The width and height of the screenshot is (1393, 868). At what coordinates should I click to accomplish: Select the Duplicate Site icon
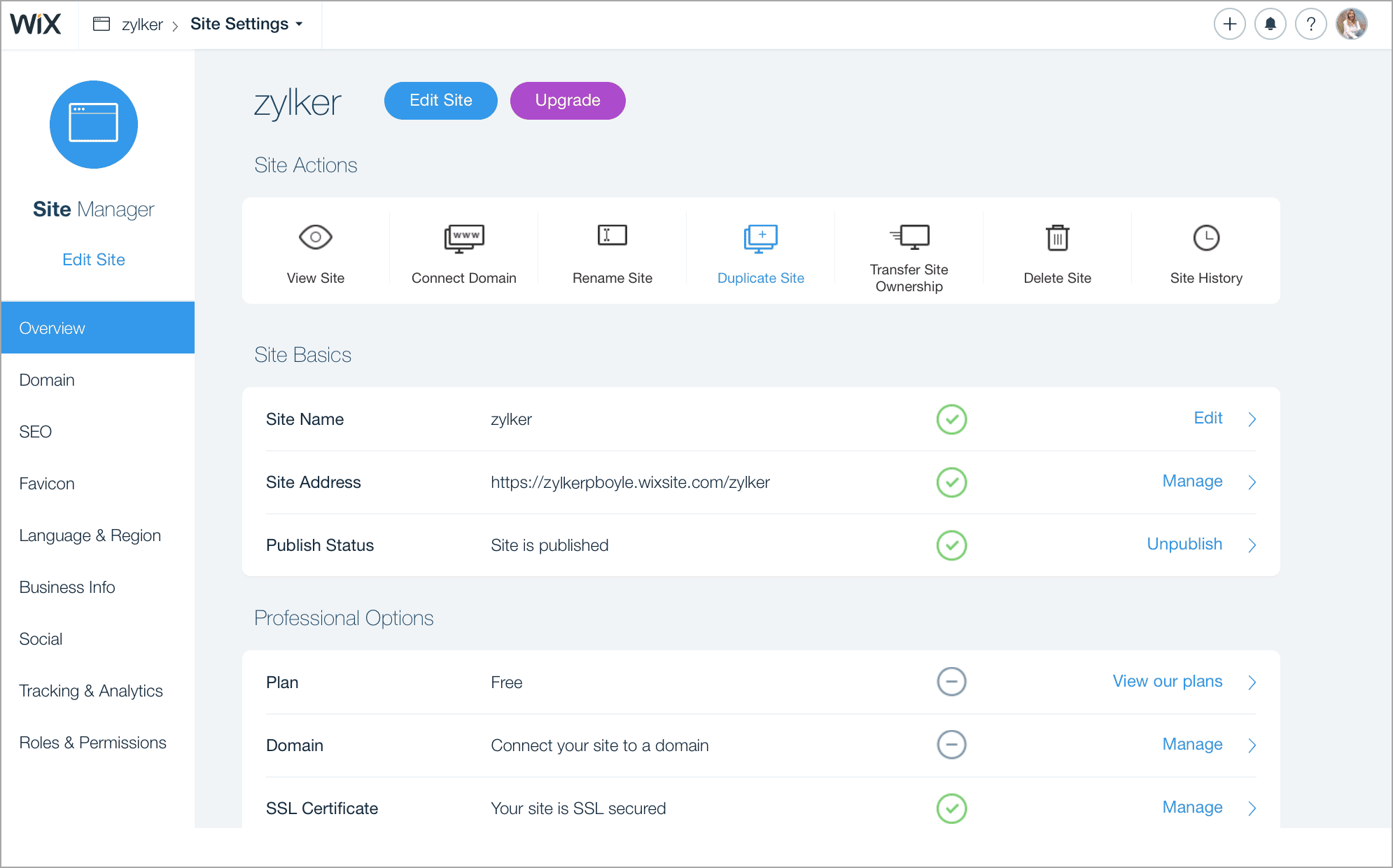pos(761,238)
